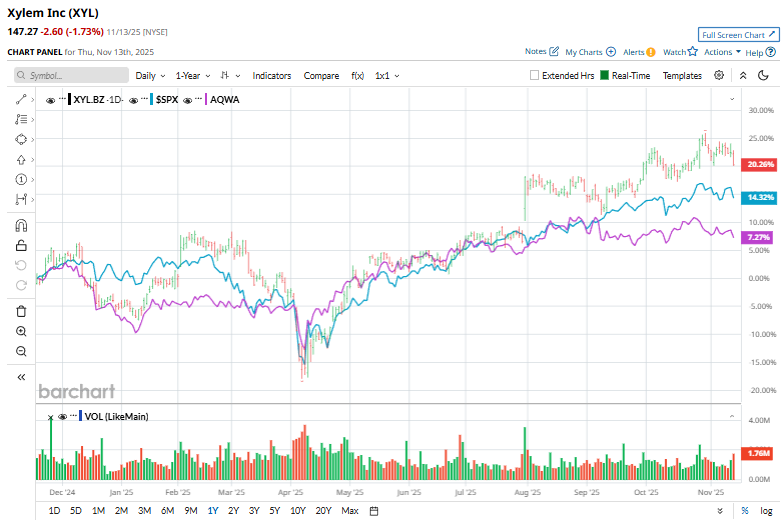Collapse the drawing tools sidebar
This screenshot has height=522, width=782.
click(21, 377)
